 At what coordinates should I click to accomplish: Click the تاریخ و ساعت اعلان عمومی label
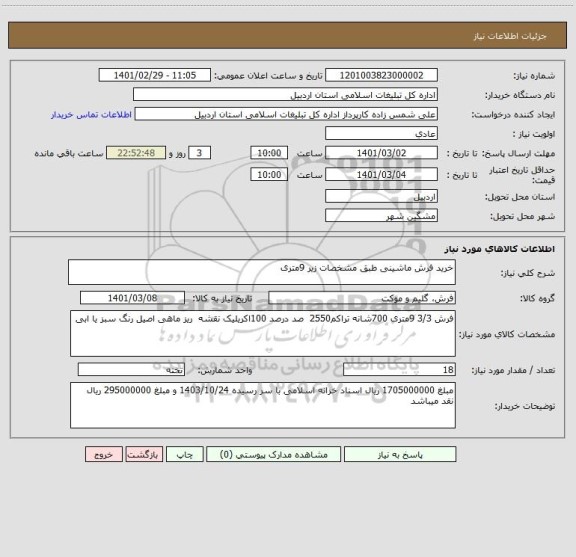click(269, 76)
